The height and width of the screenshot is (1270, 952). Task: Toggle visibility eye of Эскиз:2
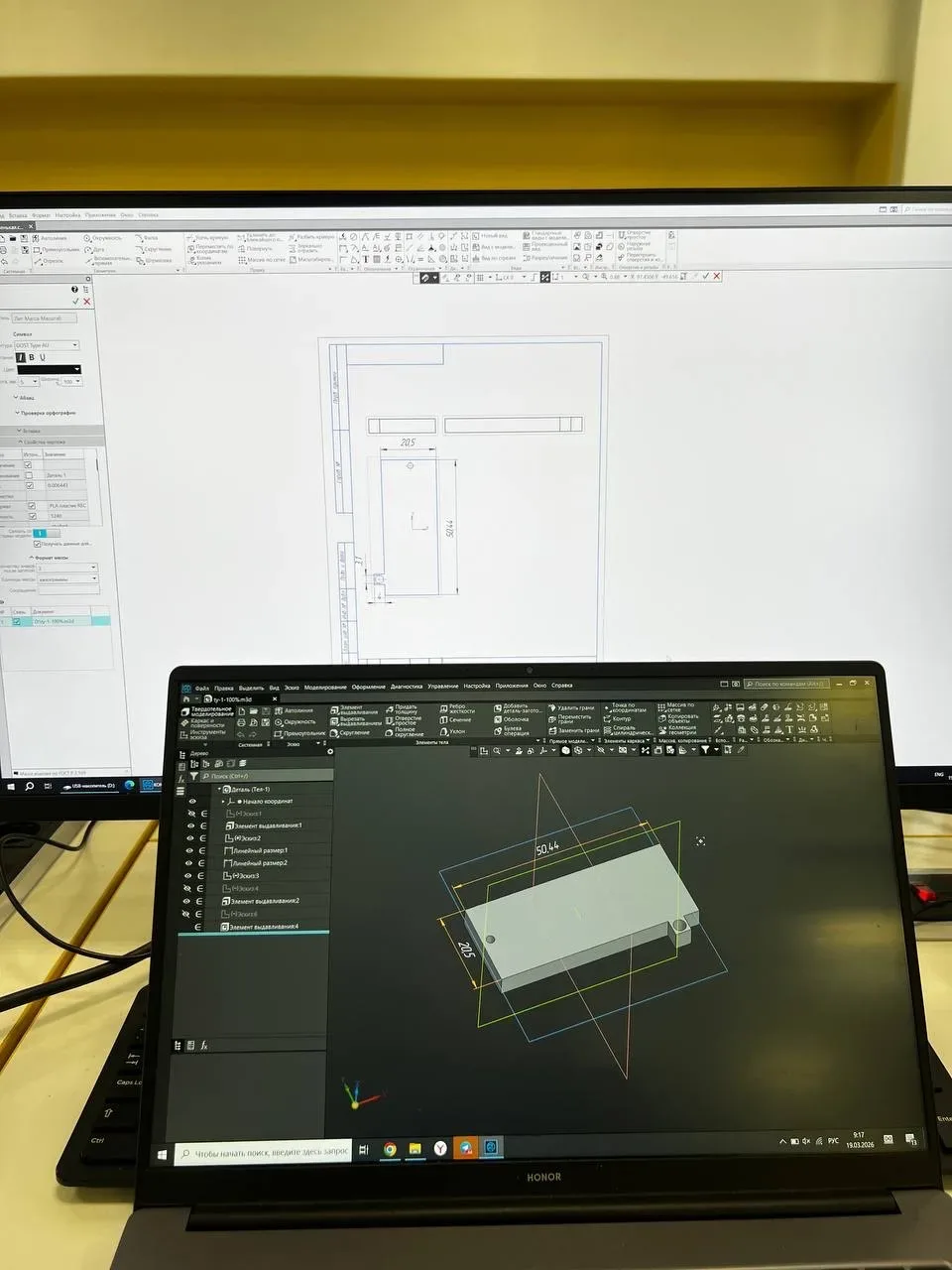pyautogui.click(x=190, y=838)
